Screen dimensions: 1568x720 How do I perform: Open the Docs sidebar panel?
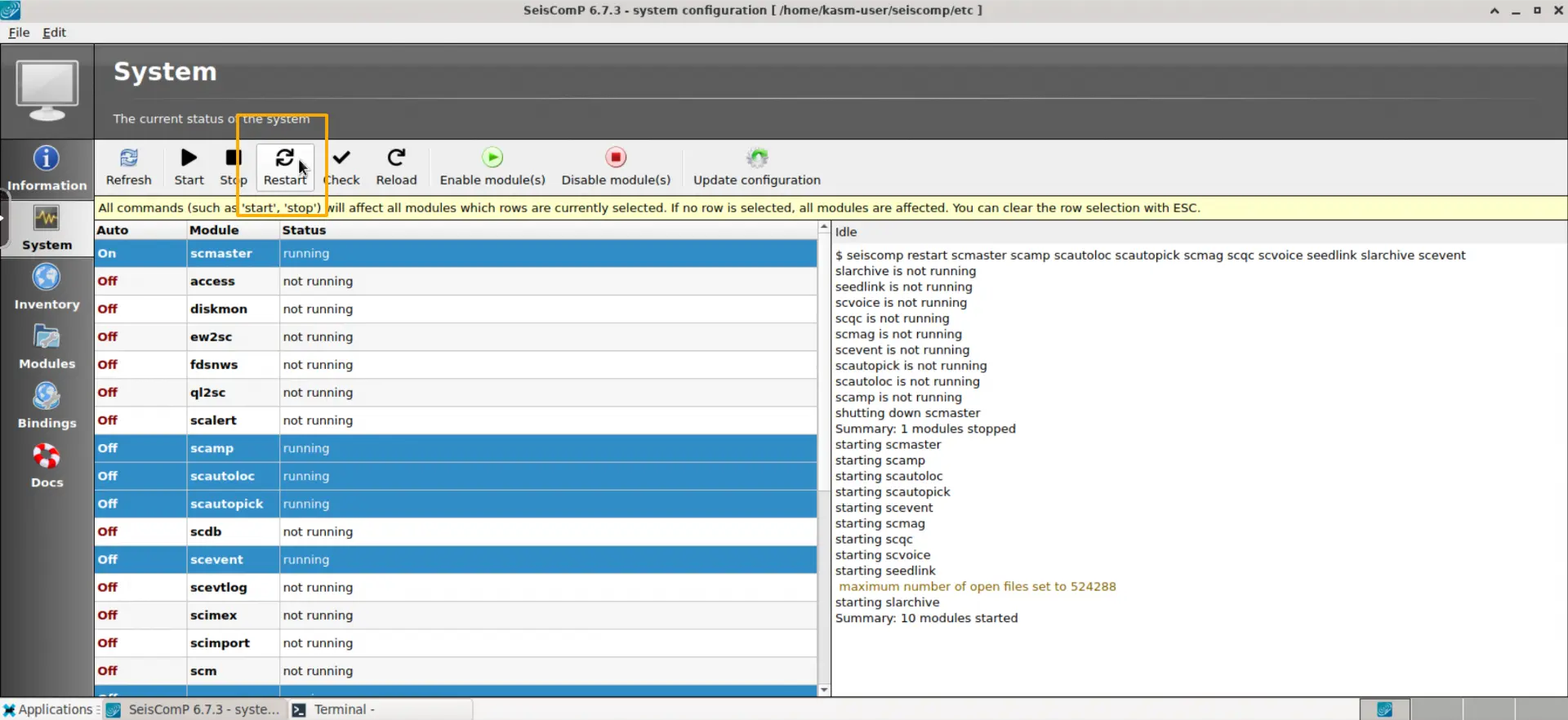click(47, 467)
